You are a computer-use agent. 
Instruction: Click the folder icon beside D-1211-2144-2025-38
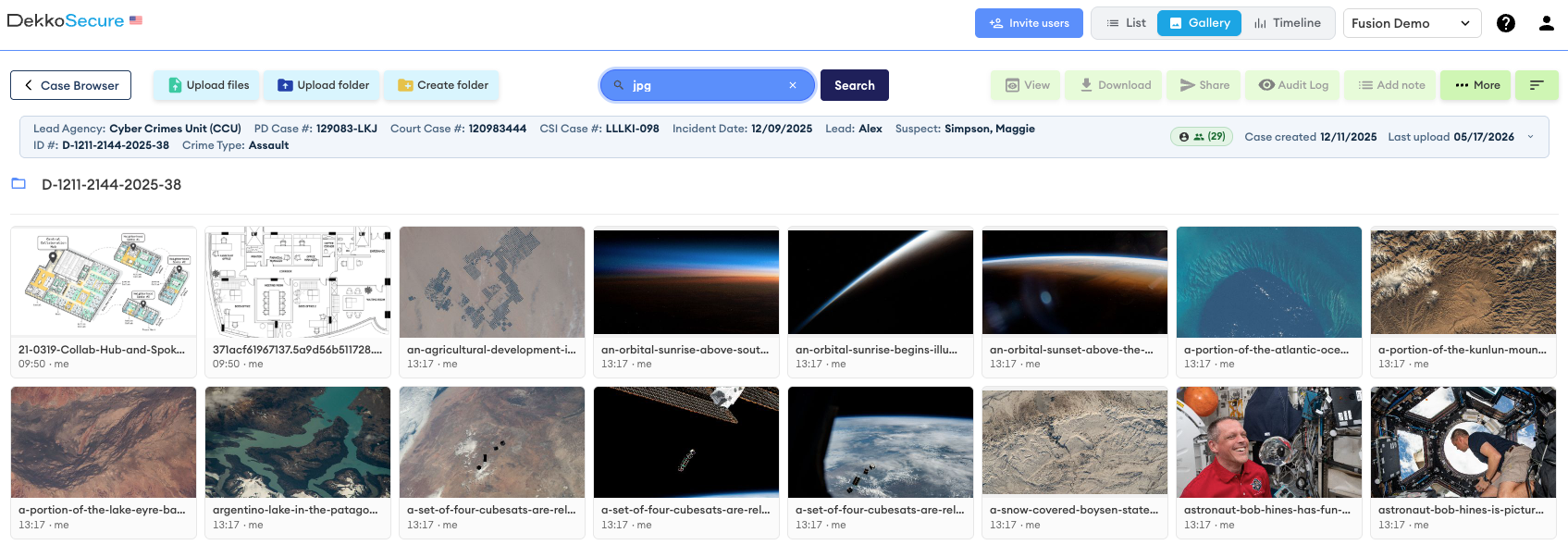click(x=19, y=183)
